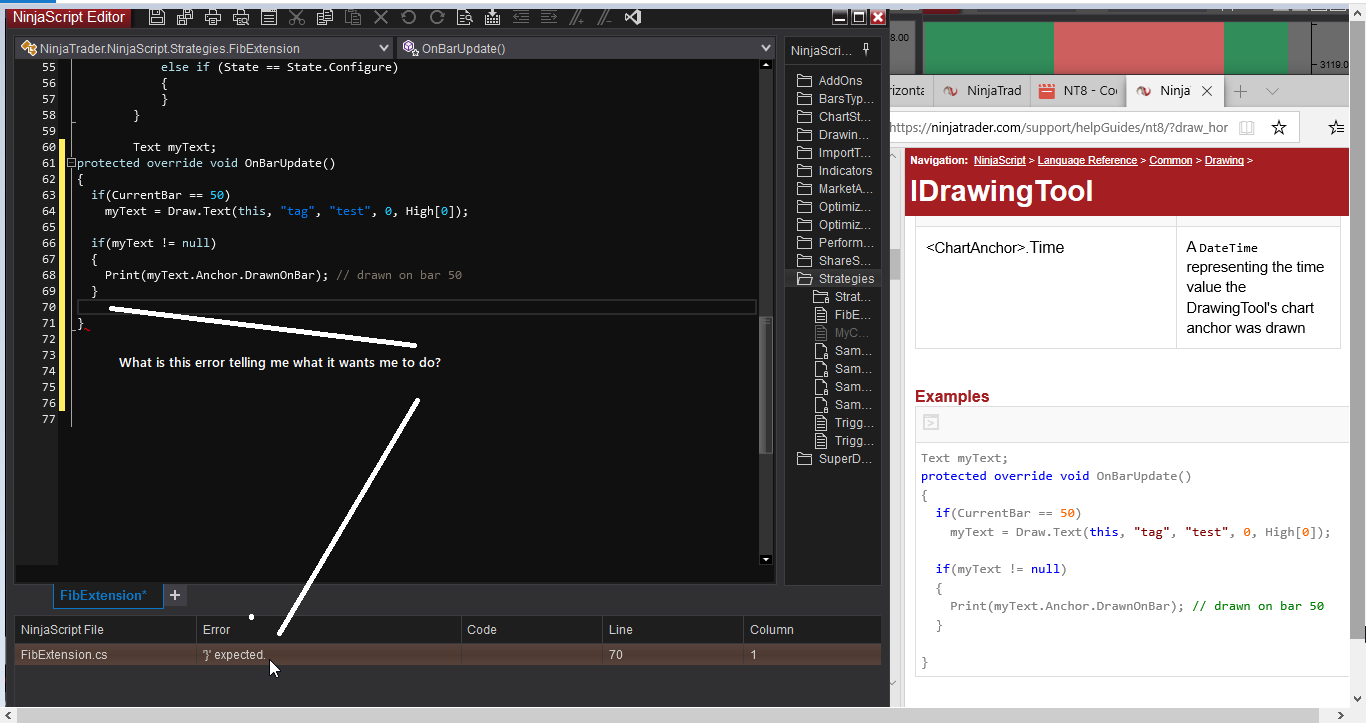The width and height of the screenshot is (1366, 723).
Task: Click the Compile icon in the toolbar
Action: coord(492,17)
